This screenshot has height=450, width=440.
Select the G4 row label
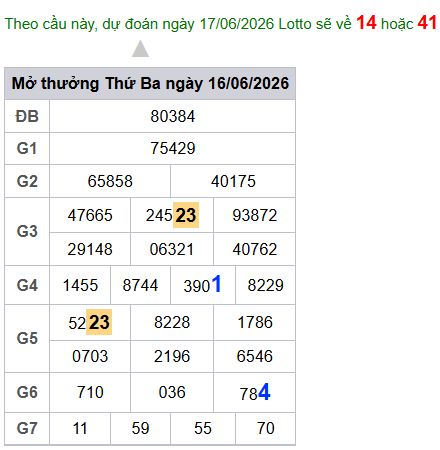pos(27,285)
